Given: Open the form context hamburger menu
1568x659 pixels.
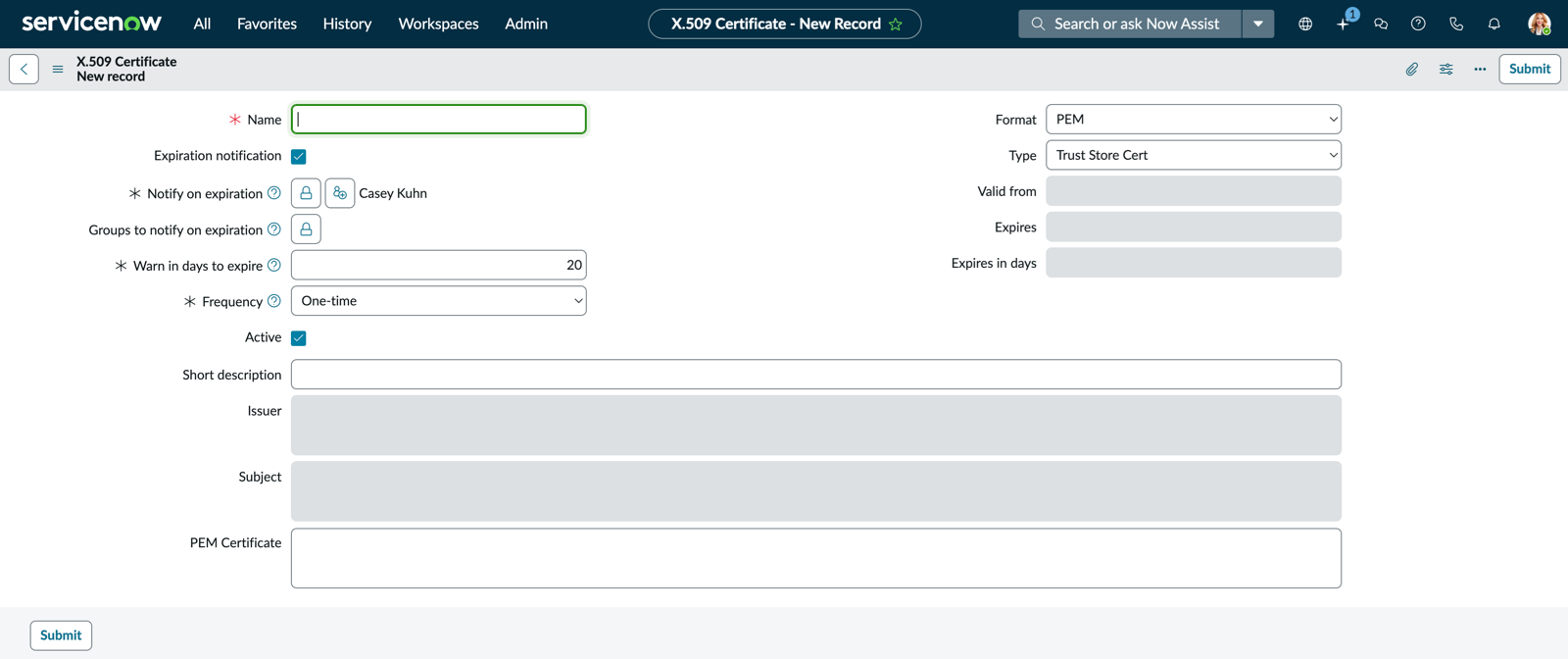Looking at the screenshot, I should pos(58,69).
